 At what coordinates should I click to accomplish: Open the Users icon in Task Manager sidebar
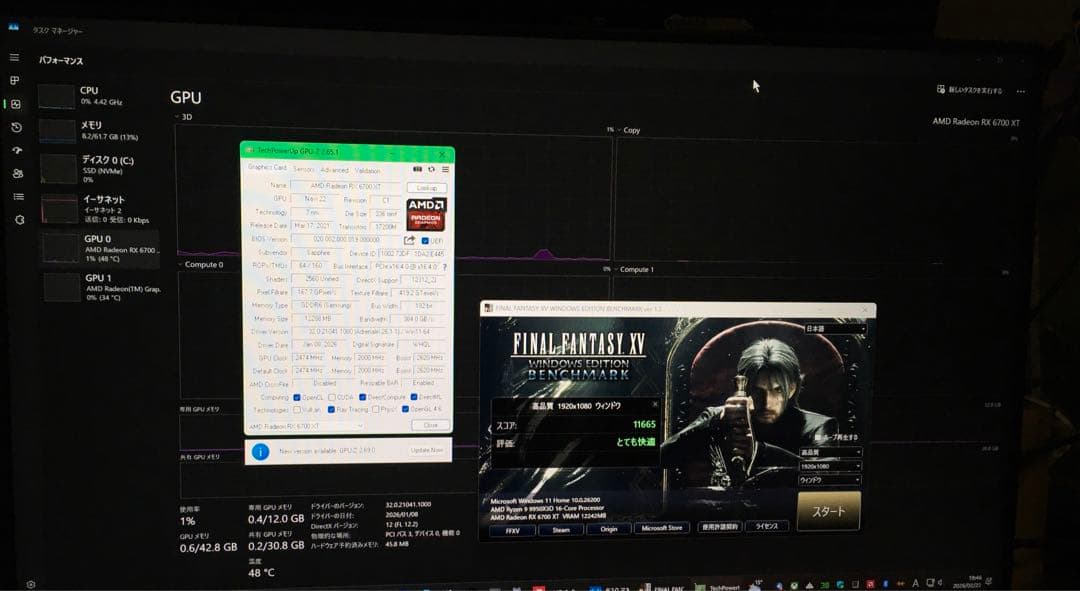pyautogui.click(x=18, y=174)
